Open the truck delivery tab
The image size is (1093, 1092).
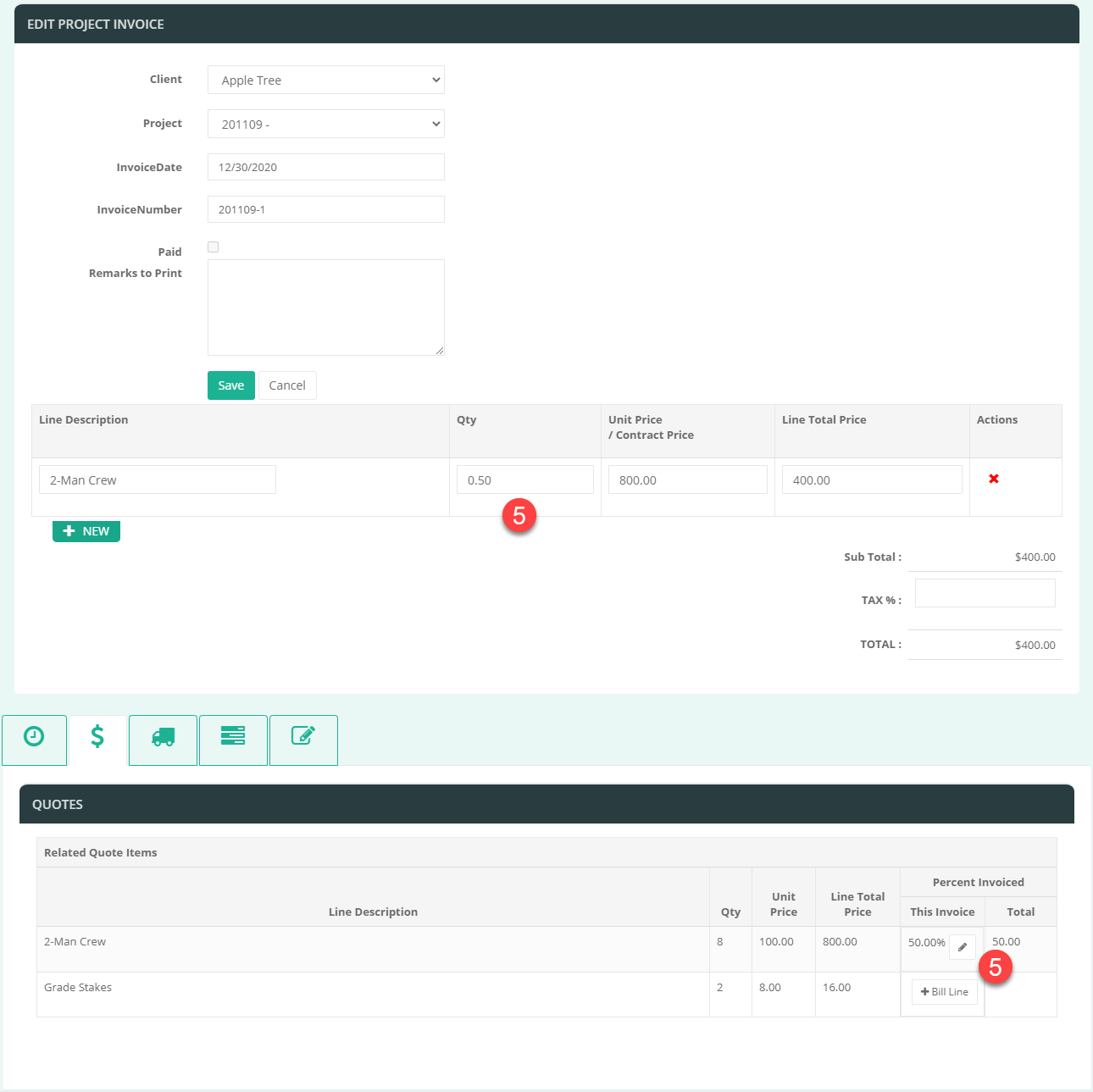pos(163,737)
